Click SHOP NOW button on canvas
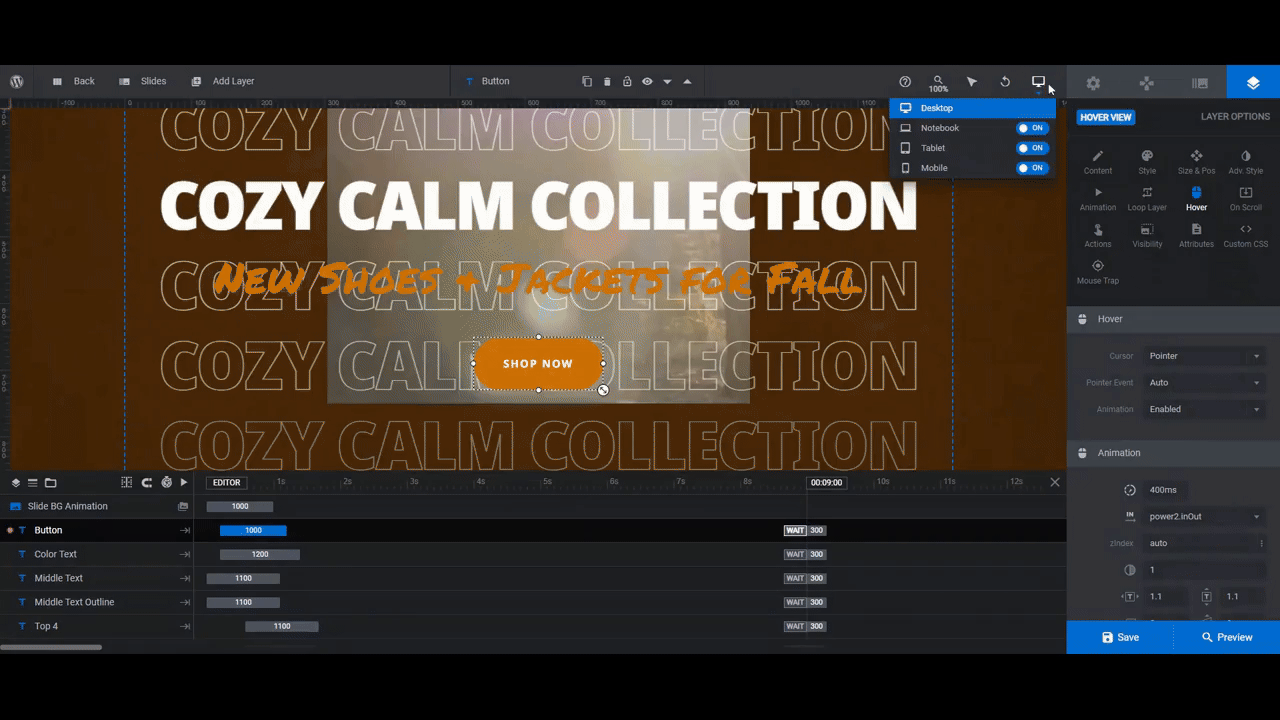Screen dimensions: 1280x720 [538, 364]
